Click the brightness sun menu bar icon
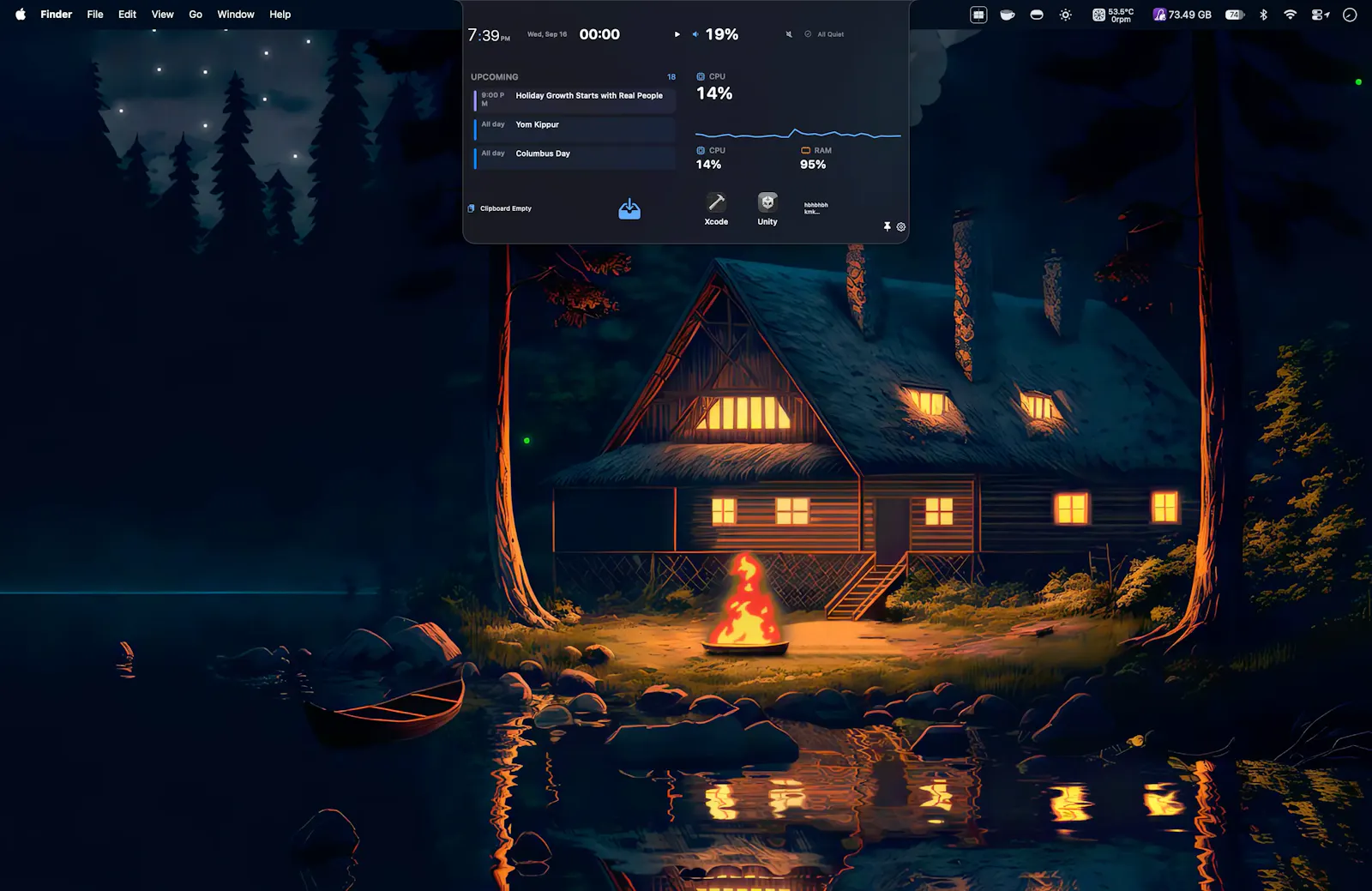This screenshot has width=1372, height=891. pyautogui.click(x=1066, y=15)
